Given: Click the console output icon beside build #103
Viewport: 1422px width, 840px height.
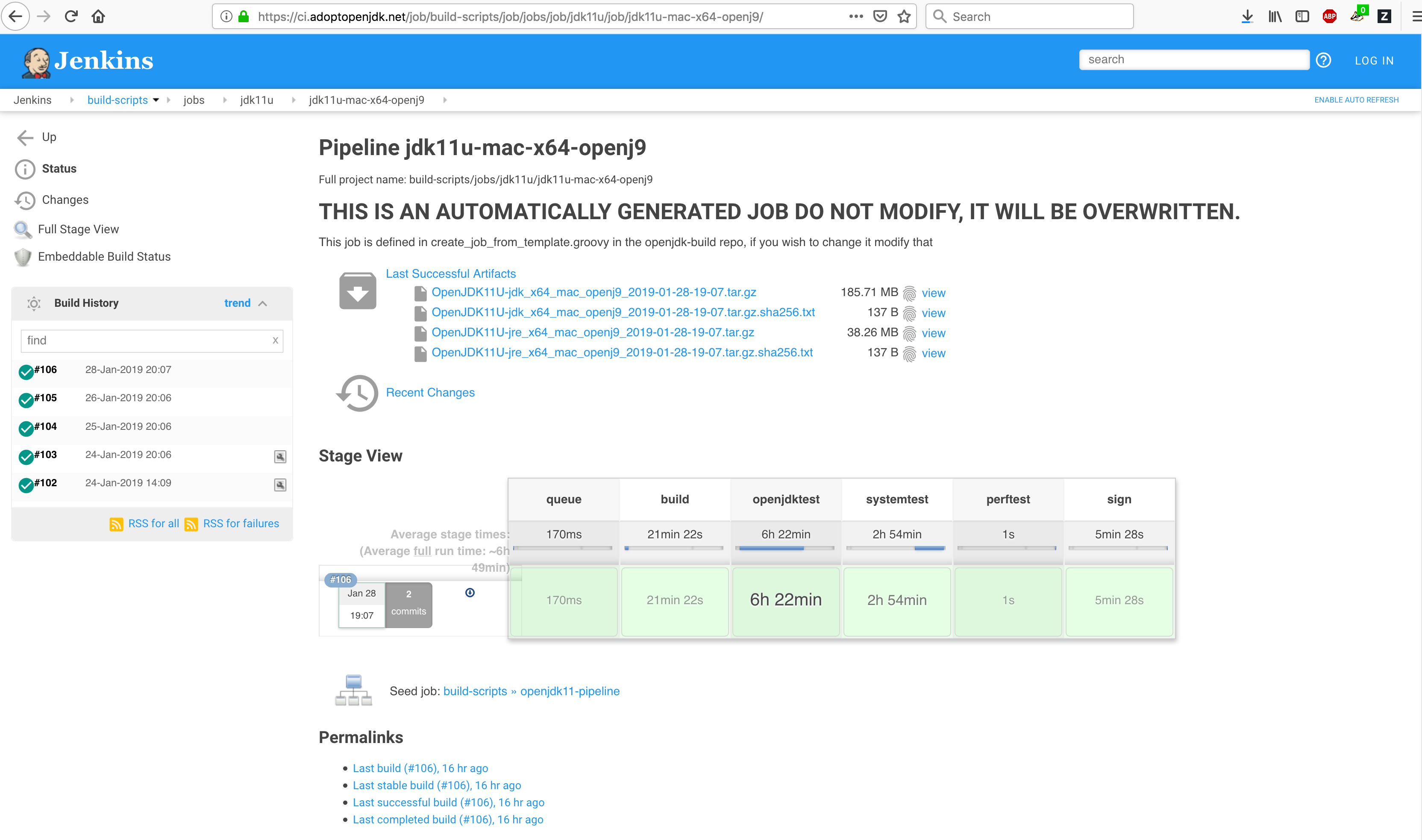Looking at the screenshot, I should (x=280, y=457).
